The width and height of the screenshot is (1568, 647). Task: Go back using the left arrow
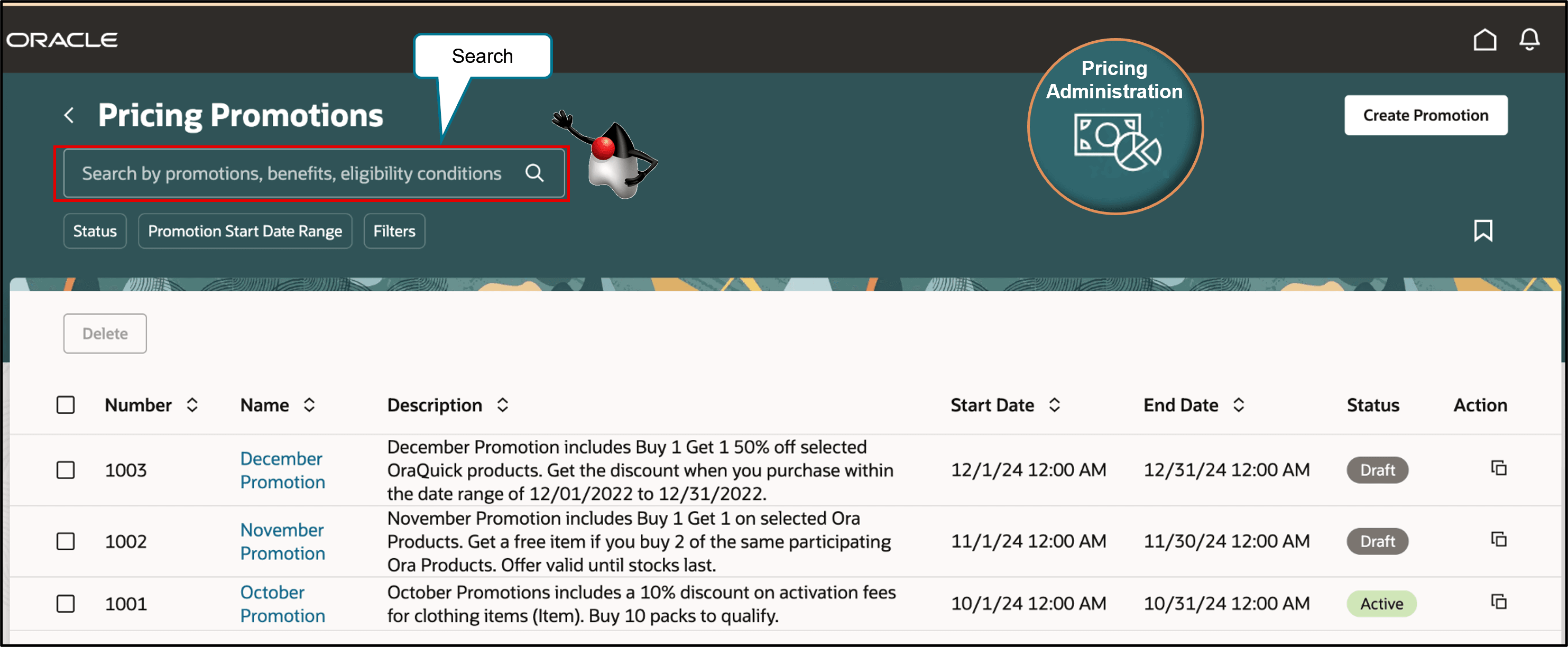[x=69, y=115]
